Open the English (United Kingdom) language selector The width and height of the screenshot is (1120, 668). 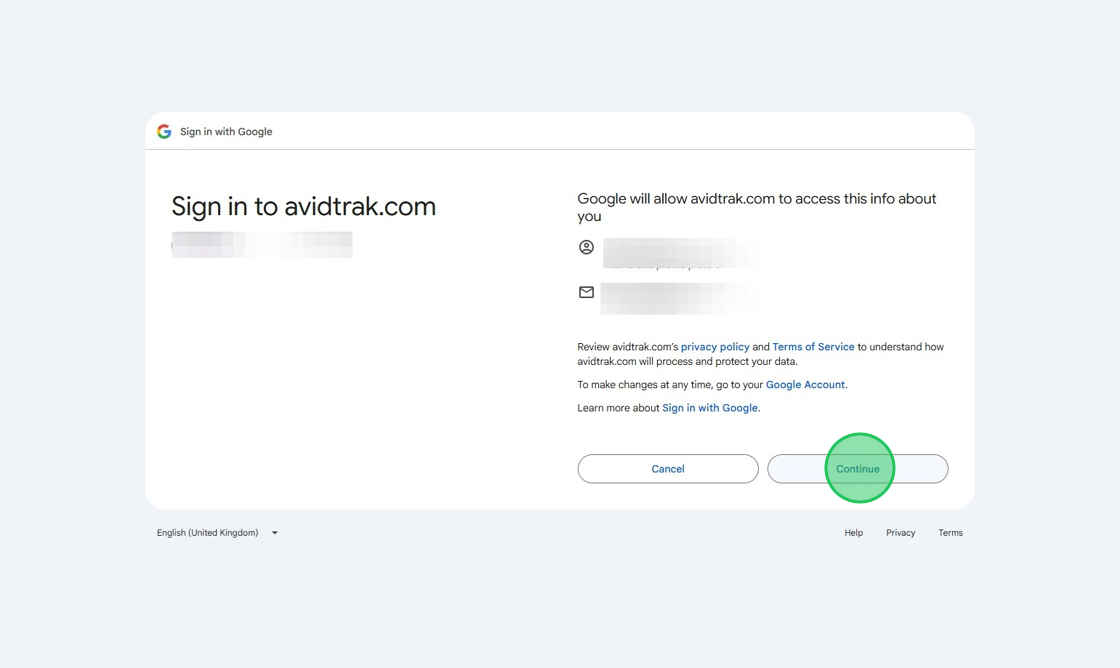click(208, 533)
